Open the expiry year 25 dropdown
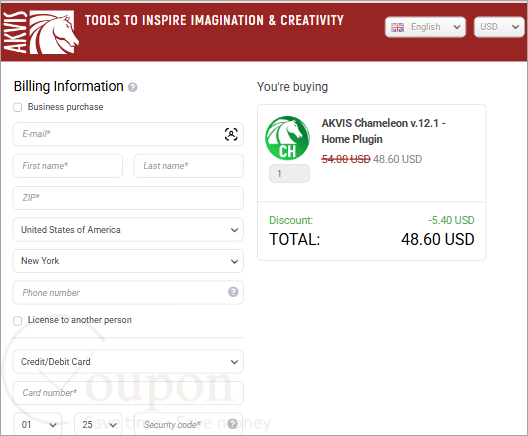This screenshot has width=528, height=436. pos(98,424)
